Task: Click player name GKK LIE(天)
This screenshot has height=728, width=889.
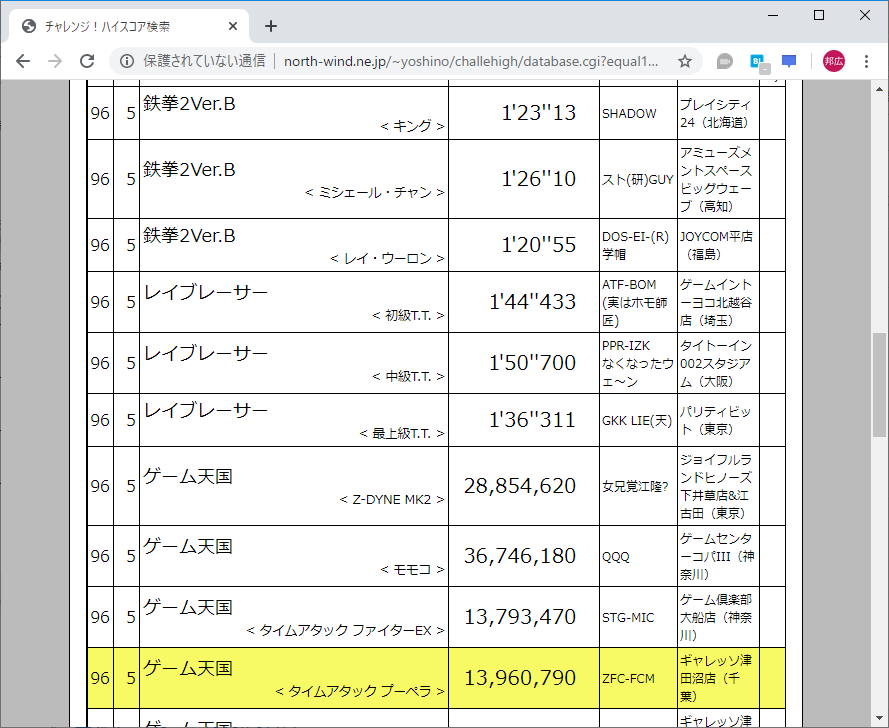Action: pos(637,421)
